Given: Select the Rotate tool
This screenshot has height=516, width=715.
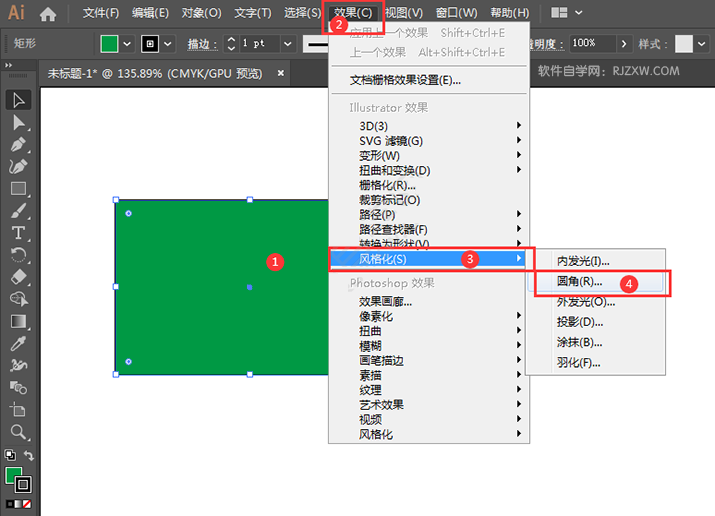Looking at the screenshot, I should tap(18, 255).
